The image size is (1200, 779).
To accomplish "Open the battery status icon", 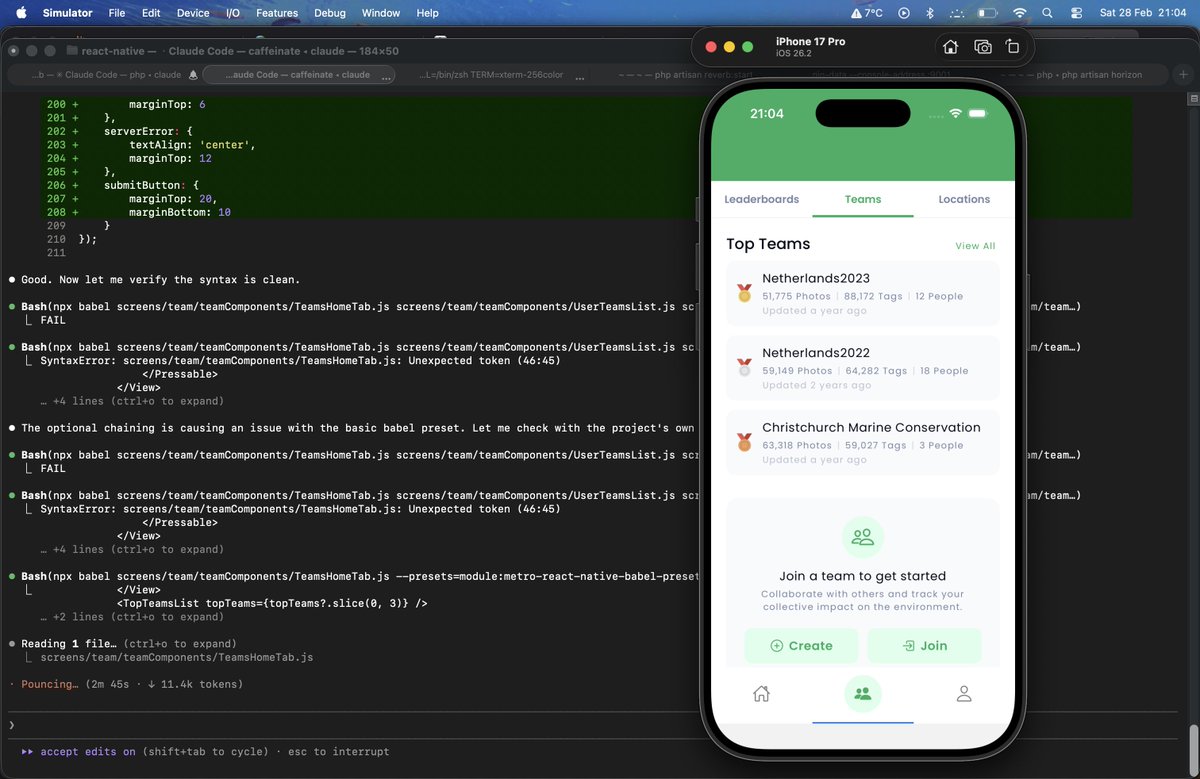I will click(987, 13).
